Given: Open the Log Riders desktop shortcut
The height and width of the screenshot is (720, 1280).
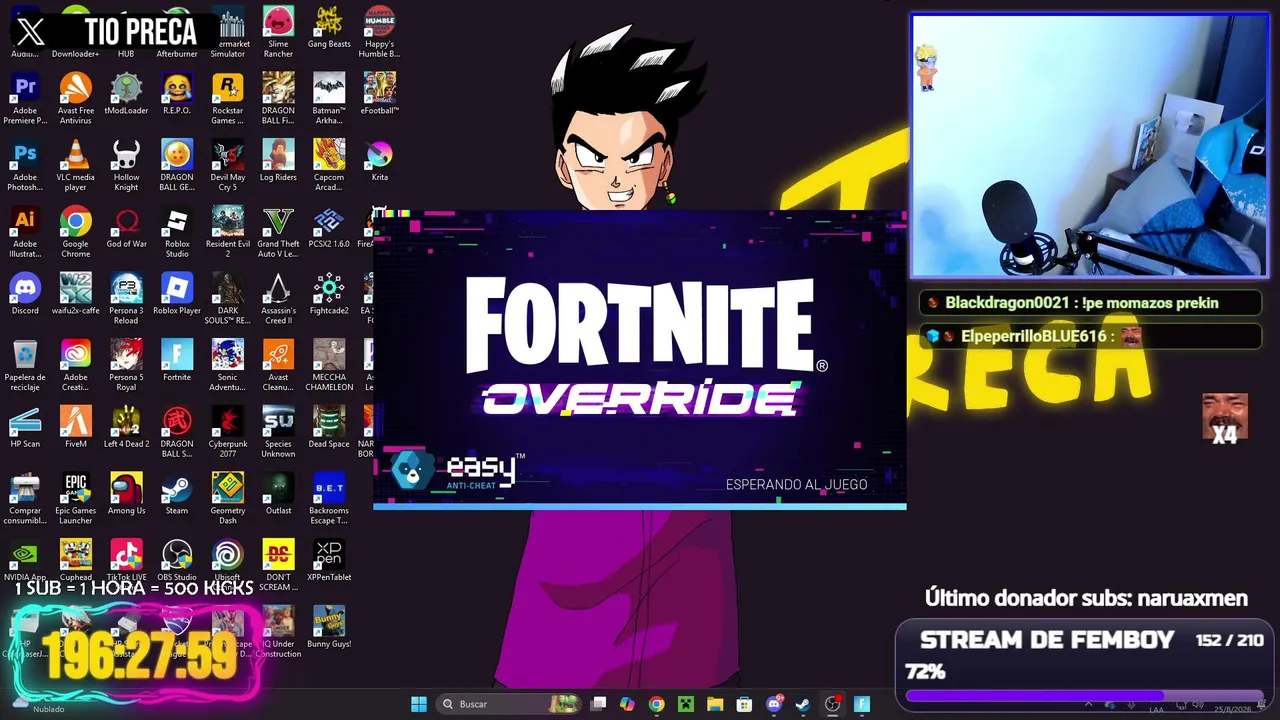Looking at the screenshot, I should (x=278, y=160).
